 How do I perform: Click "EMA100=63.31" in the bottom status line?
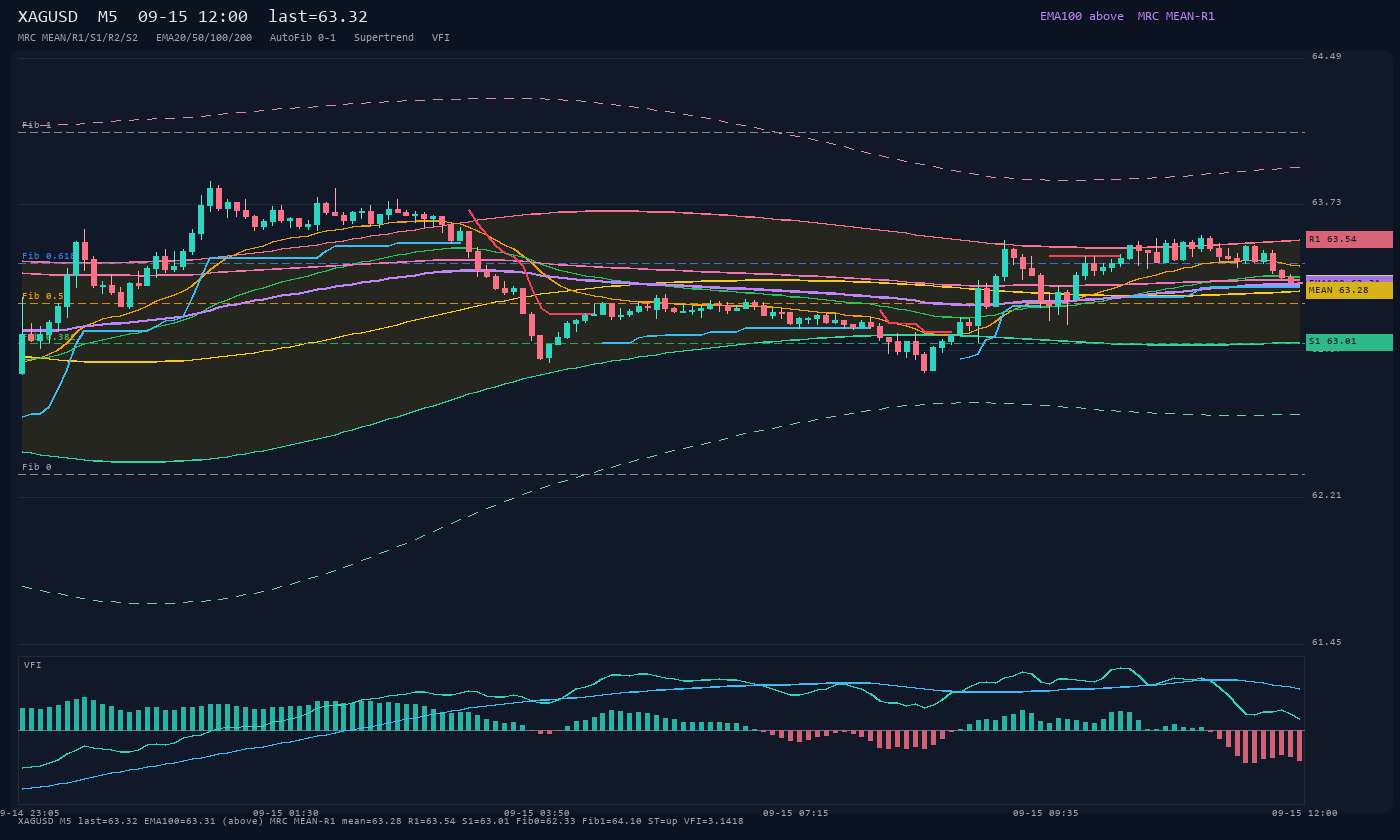[180, 821]
